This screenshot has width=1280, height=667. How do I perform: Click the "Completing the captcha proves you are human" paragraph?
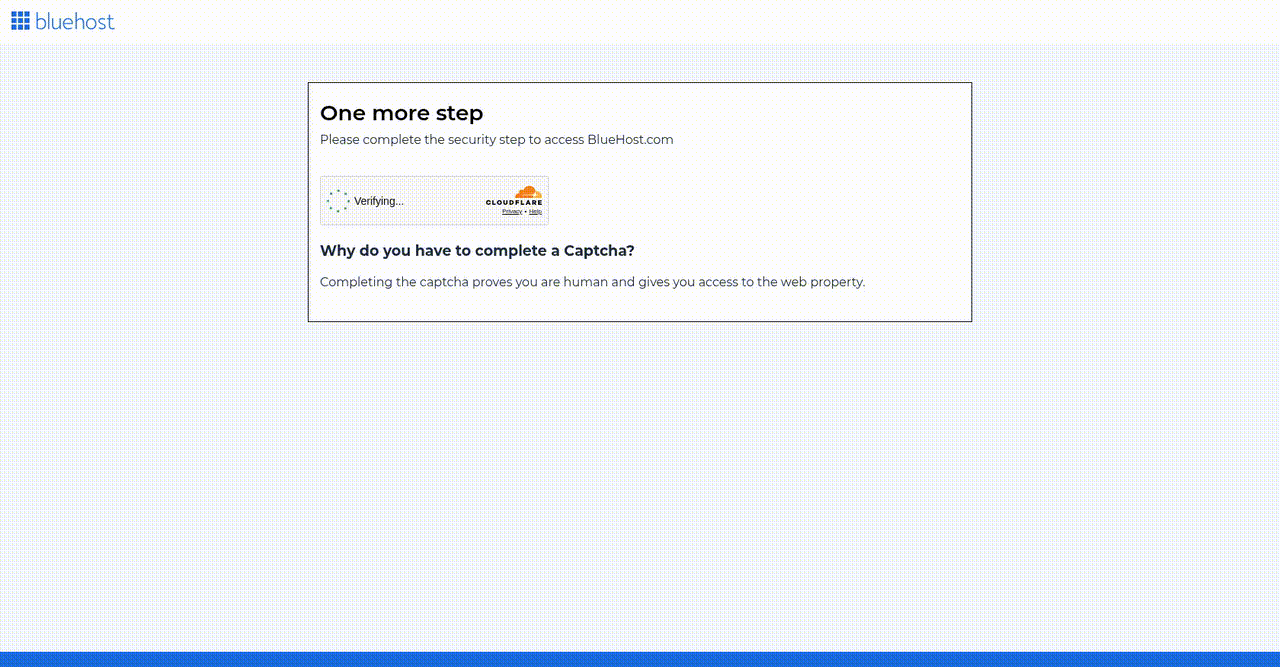pyautogui.click(x=592, y=282)
